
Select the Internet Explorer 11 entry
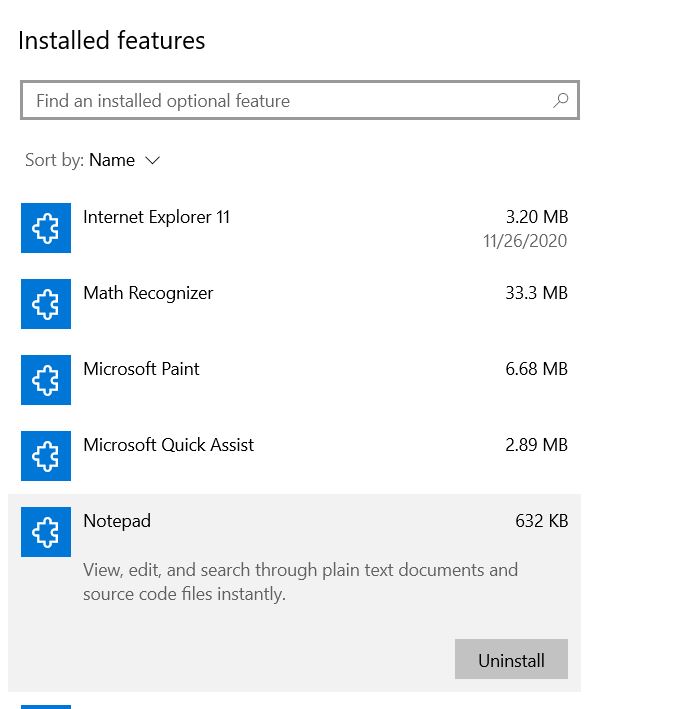point(294,228)
